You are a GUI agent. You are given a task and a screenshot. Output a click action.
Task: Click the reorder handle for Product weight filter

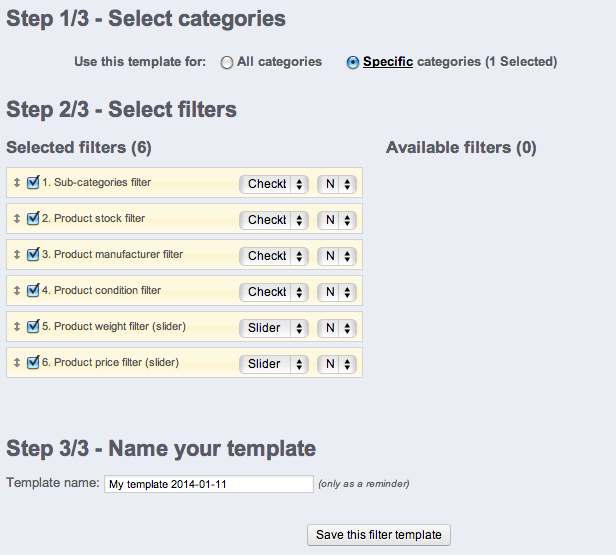click(x=16, y=326)
